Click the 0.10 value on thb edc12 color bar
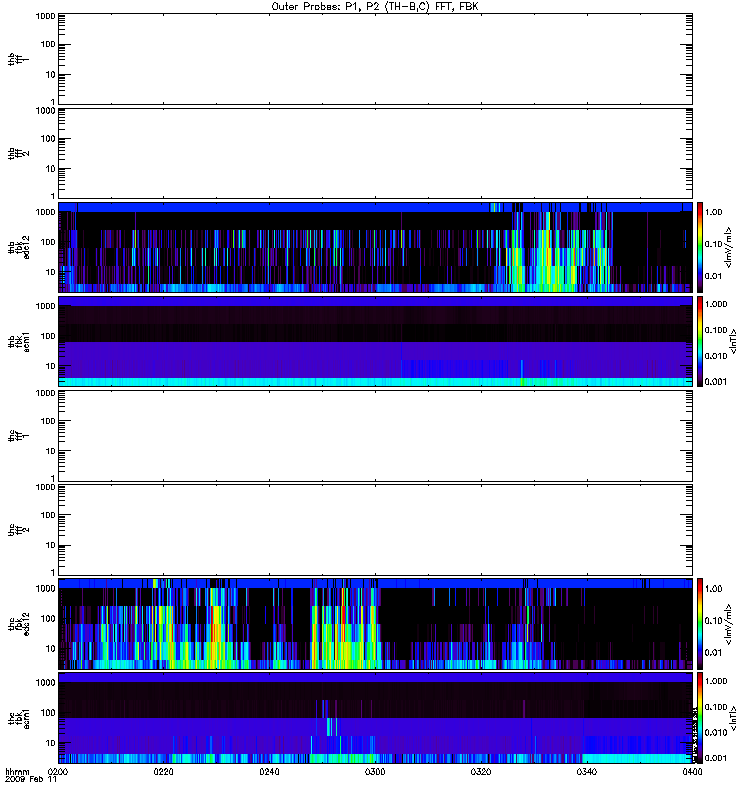This screenshot has width=750, height=800. point(713,244)
